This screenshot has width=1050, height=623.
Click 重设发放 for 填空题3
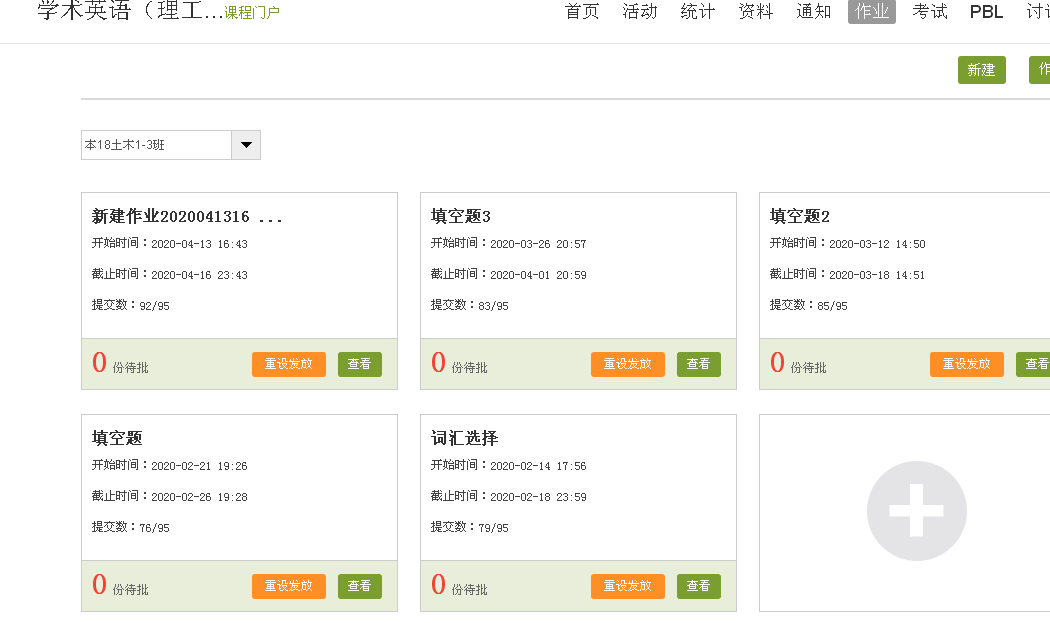(628, 364)
